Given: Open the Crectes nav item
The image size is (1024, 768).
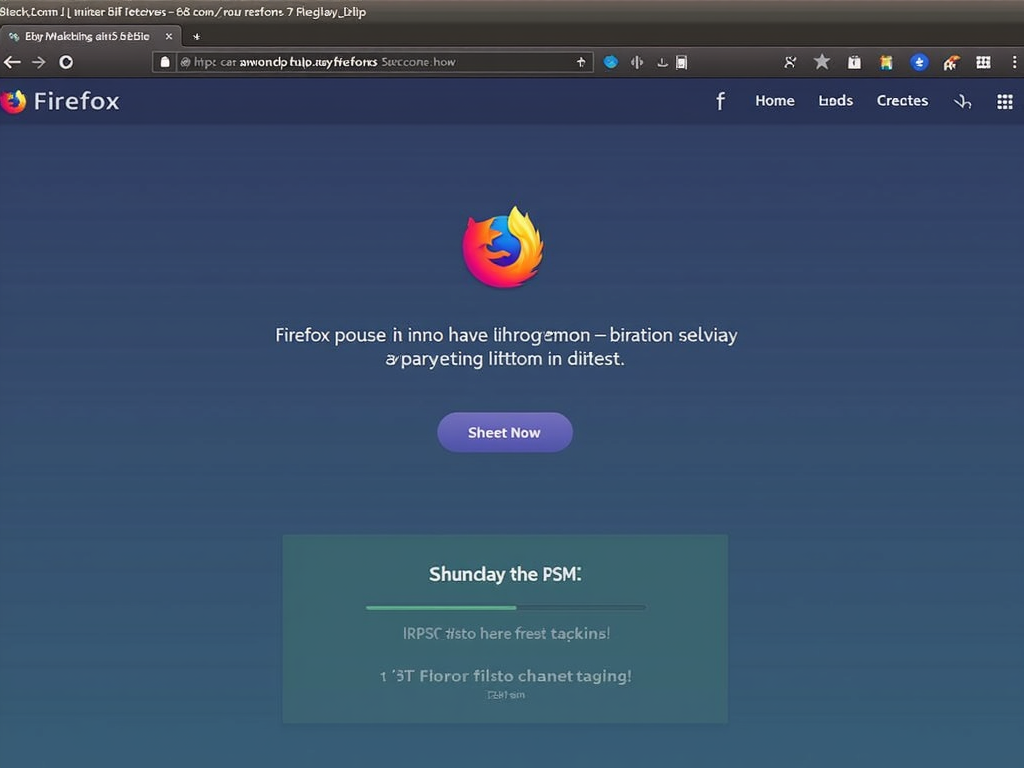Looking at the screenshot, I should pyautogui.click(x=902, y=101).
